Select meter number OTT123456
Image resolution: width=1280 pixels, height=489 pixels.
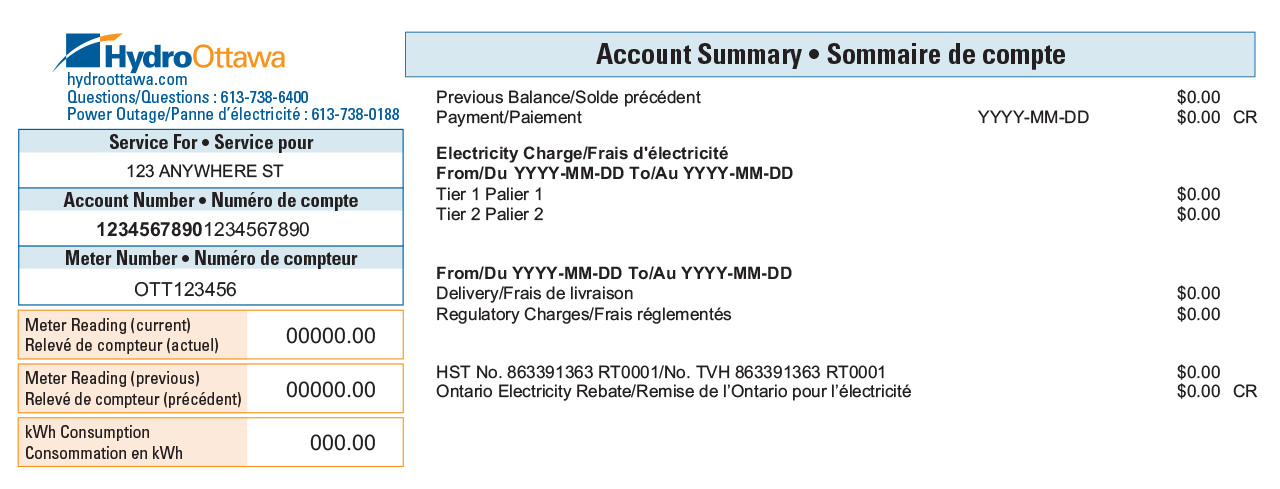pos(185,289)
